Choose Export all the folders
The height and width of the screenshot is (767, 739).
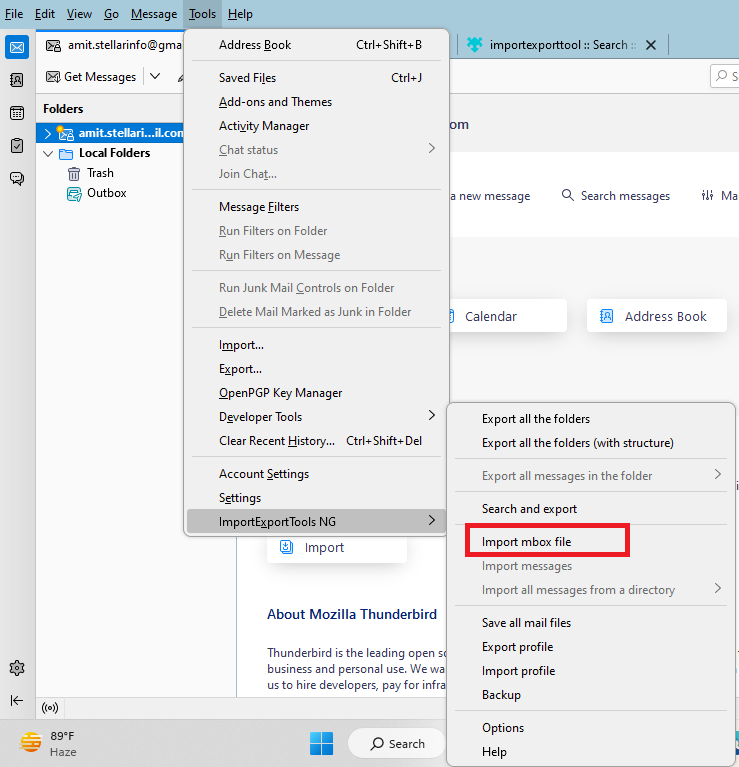pos(536,419)
